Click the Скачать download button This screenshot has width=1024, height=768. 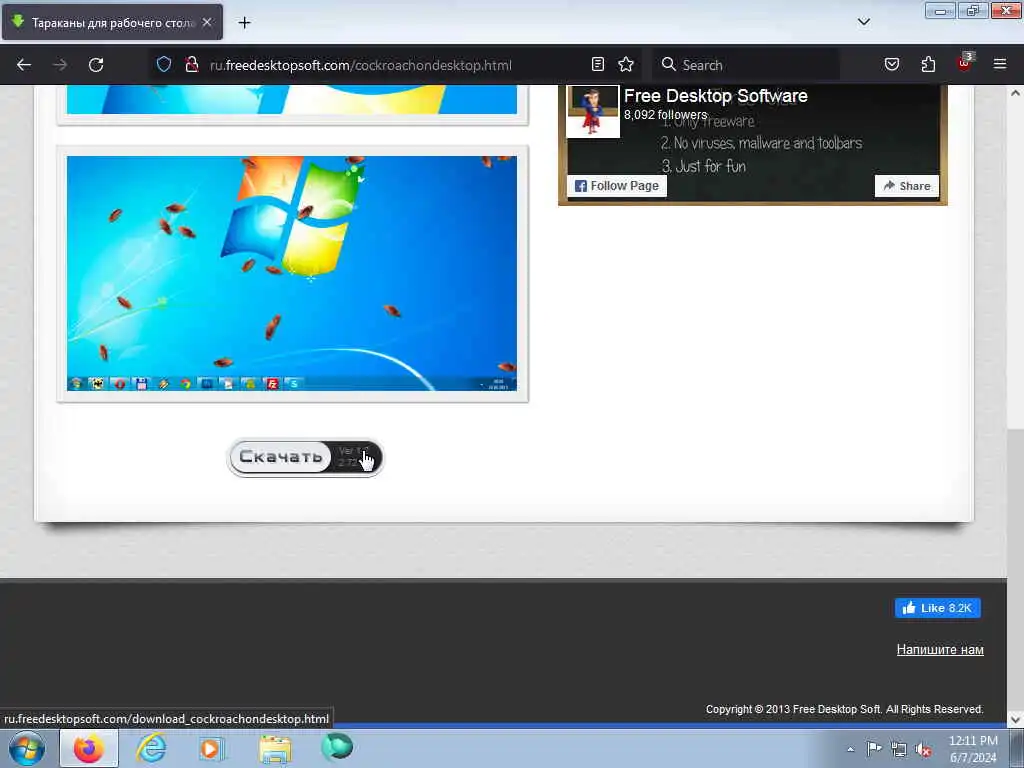(x=304, y=457)
